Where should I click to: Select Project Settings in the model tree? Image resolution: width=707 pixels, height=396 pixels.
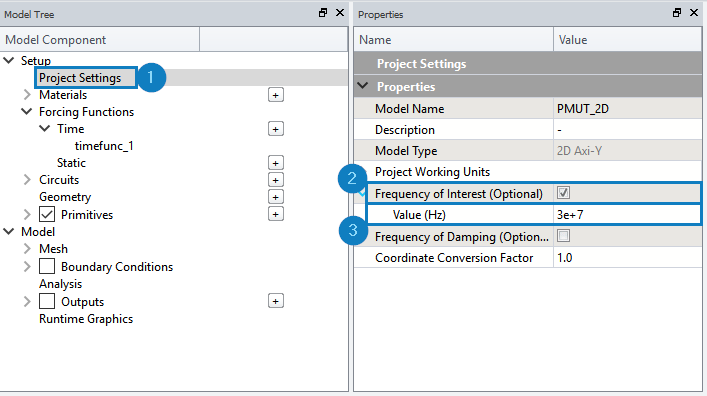80,78
